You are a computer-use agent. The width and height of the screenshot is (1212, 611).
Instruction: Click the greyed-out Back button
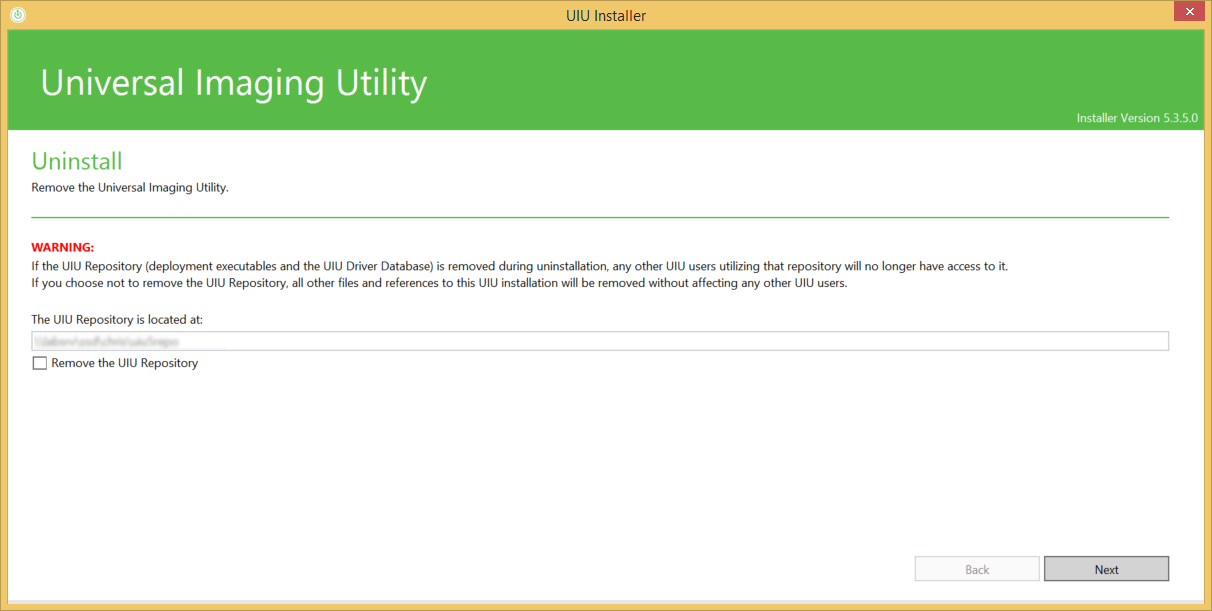(977, 569)
